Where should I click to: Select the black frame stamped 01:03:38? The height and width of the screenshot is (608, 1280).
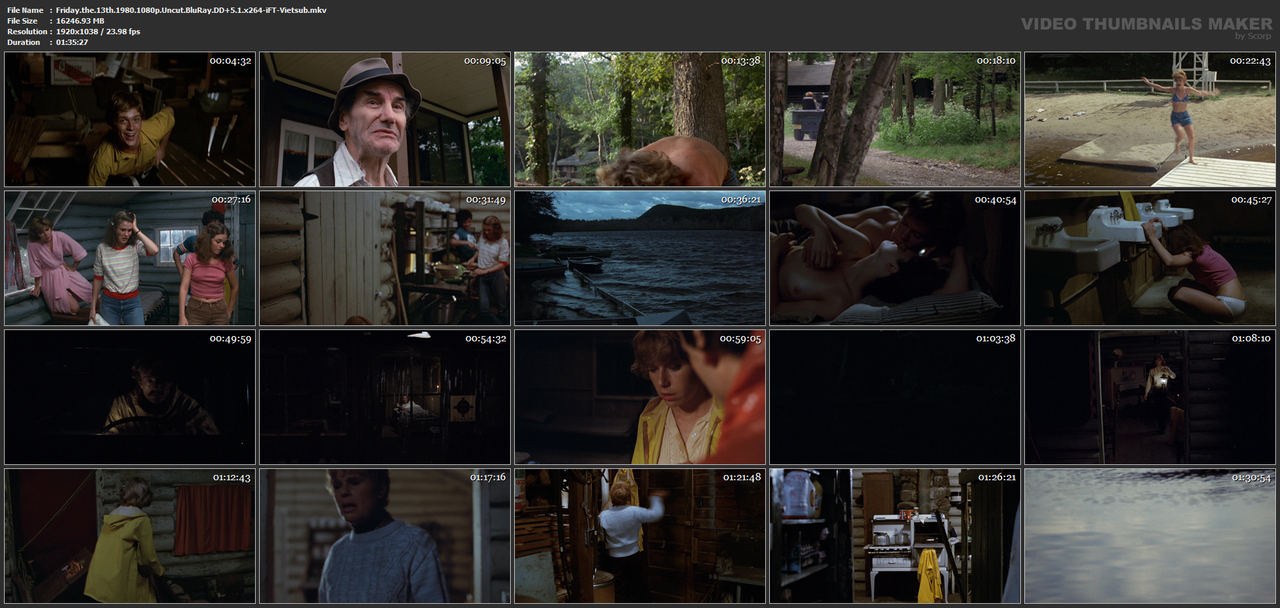(895, 397)
